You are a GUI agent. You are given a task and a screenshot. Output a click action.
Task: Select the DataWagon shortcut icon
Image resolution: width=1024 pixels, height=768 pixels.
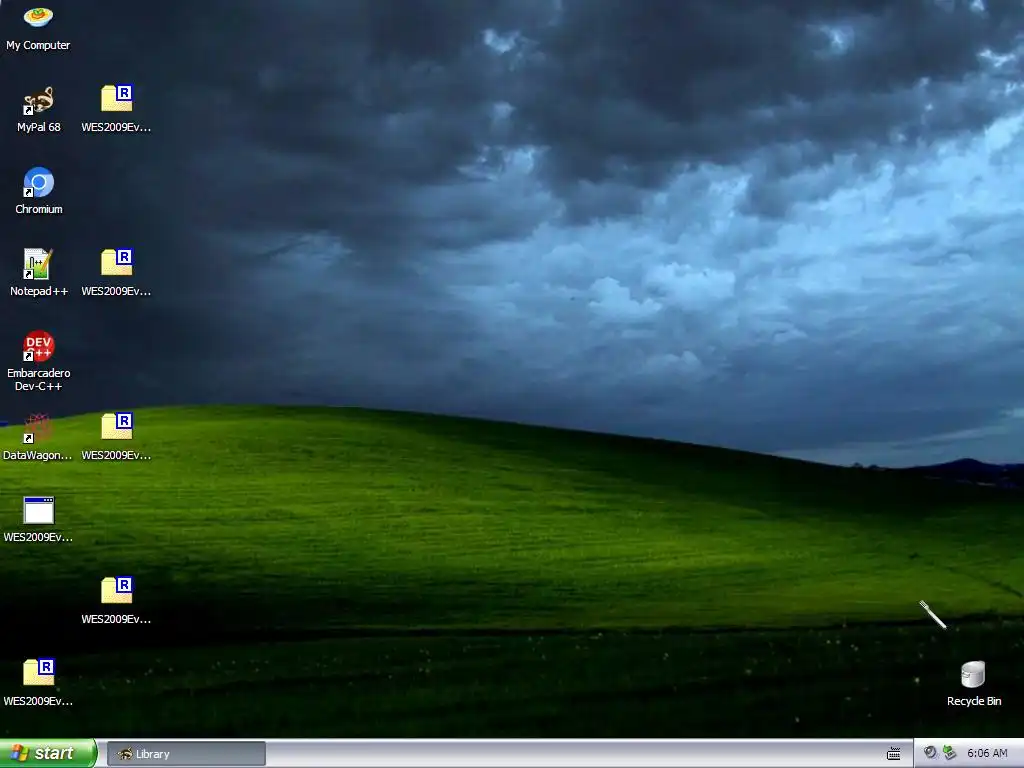pos(38,438)
